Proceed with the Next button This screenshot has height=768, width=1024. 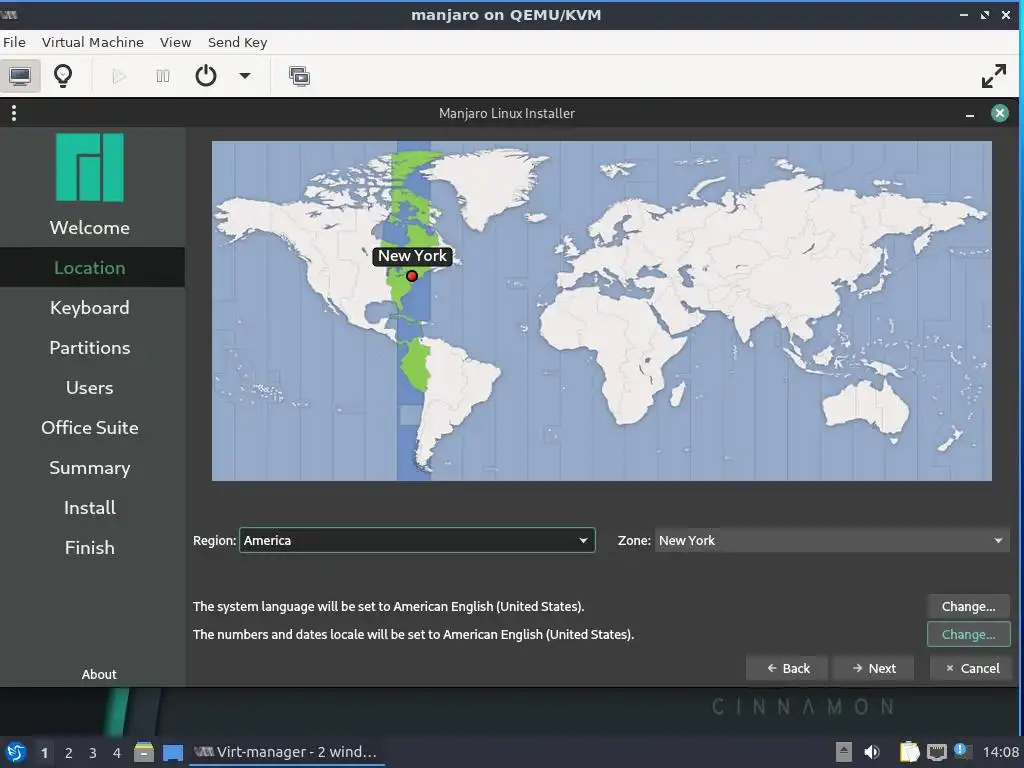874,669
